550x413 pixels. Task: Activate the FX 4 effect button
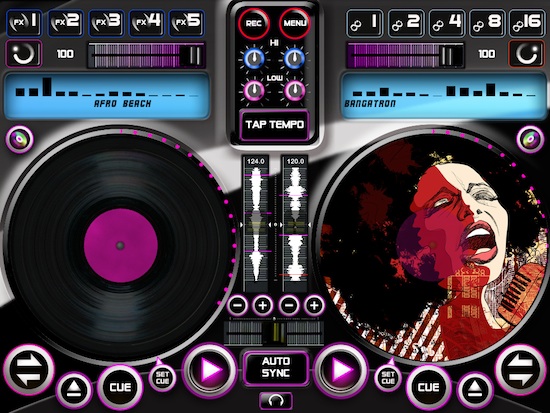tap(146, 23)
